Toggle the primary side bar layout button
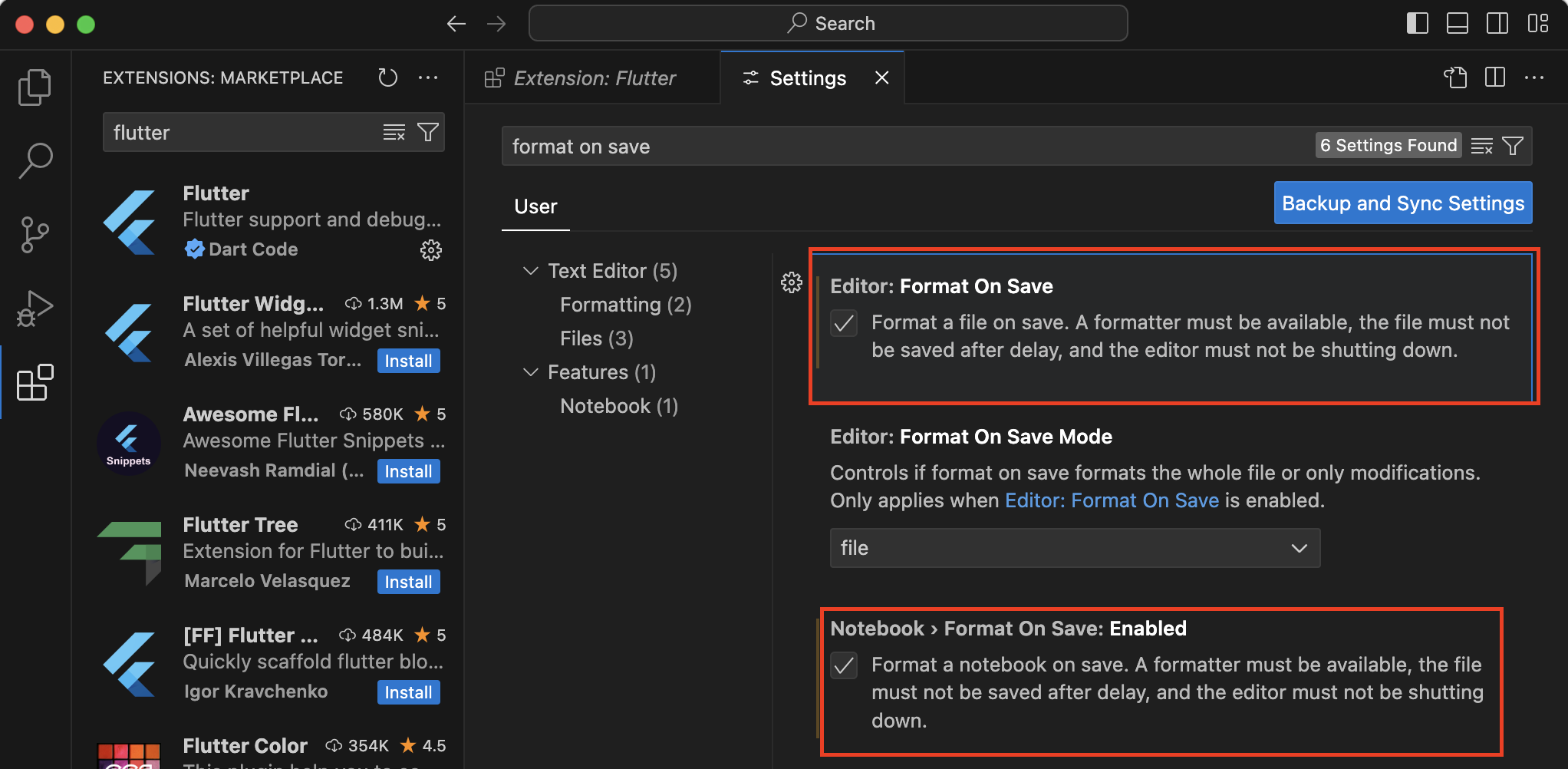Image resolution: width=1568 pixels, height=769 pixels. [x=1417, y=24]
